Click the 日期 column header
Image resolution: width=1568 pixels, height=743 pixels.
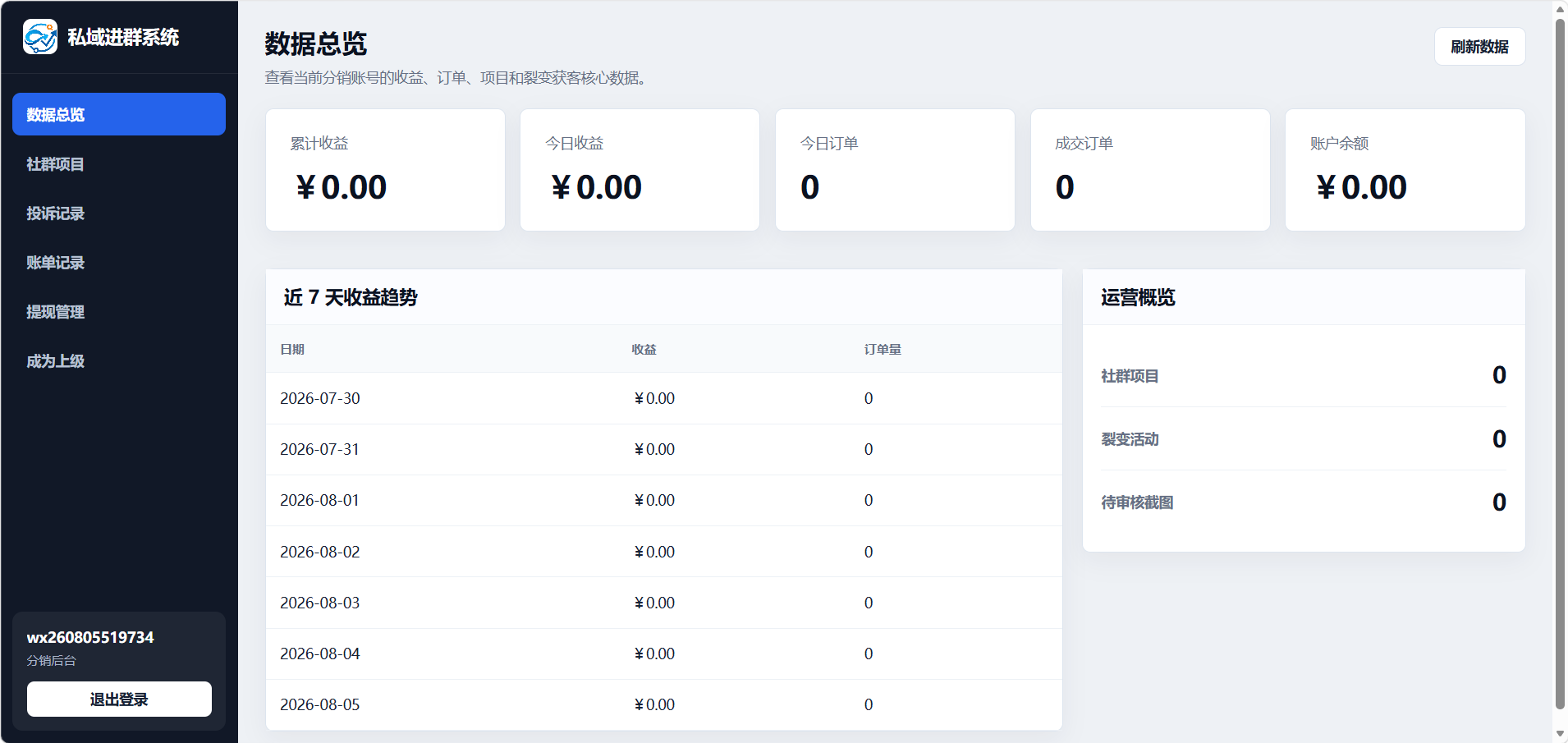292,349
